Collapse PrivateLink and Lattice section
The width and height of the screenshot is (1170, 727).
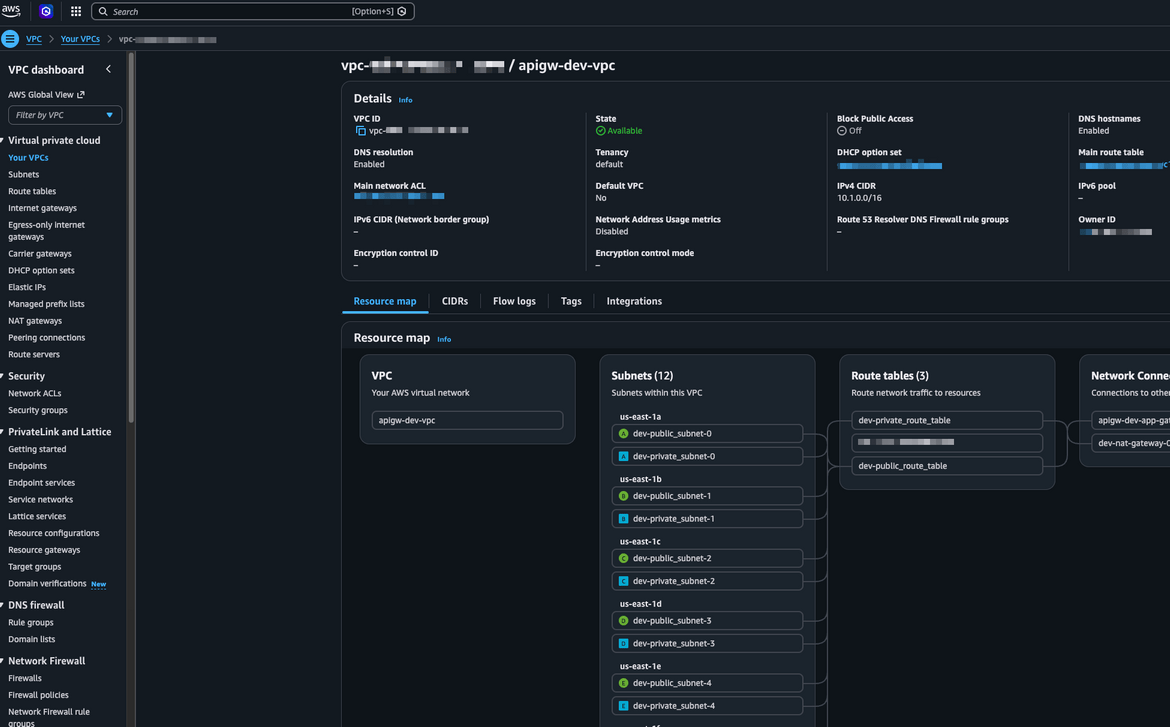pyautogui.click(x=2, y=432)
